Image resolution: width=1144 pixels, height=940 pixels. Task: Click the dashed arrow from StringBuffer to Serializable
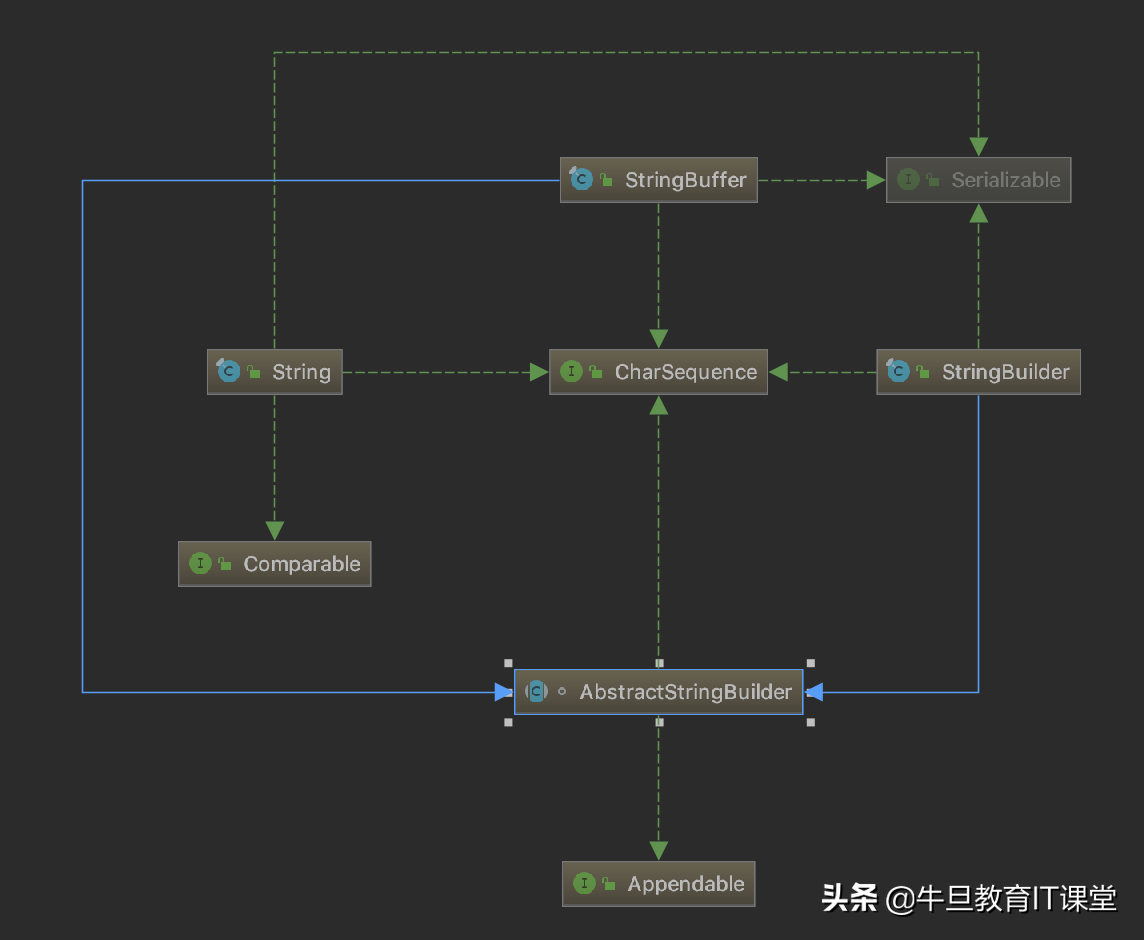point(820,179)
